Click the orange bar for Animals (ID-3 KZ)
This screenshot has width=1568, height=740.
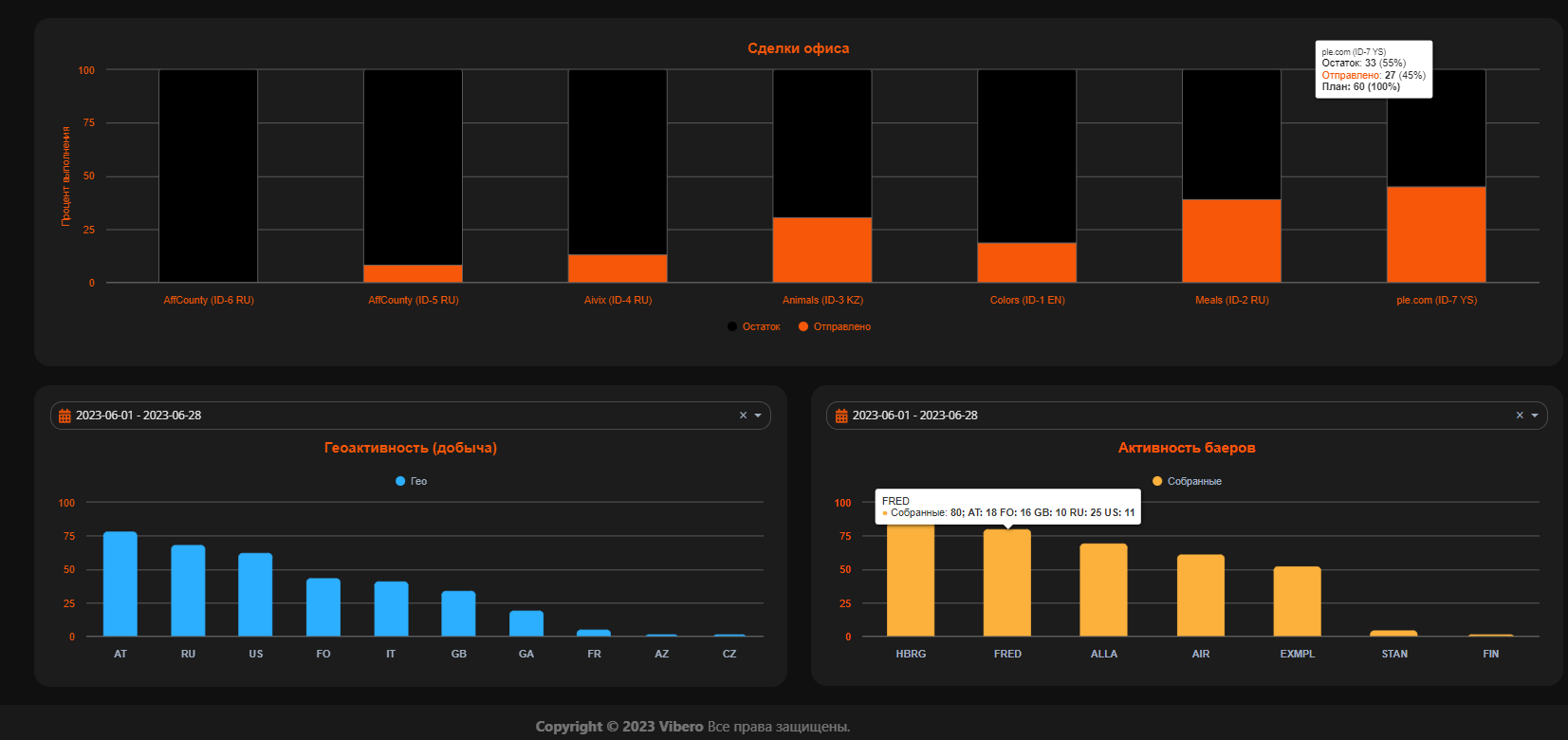point(822,250)
